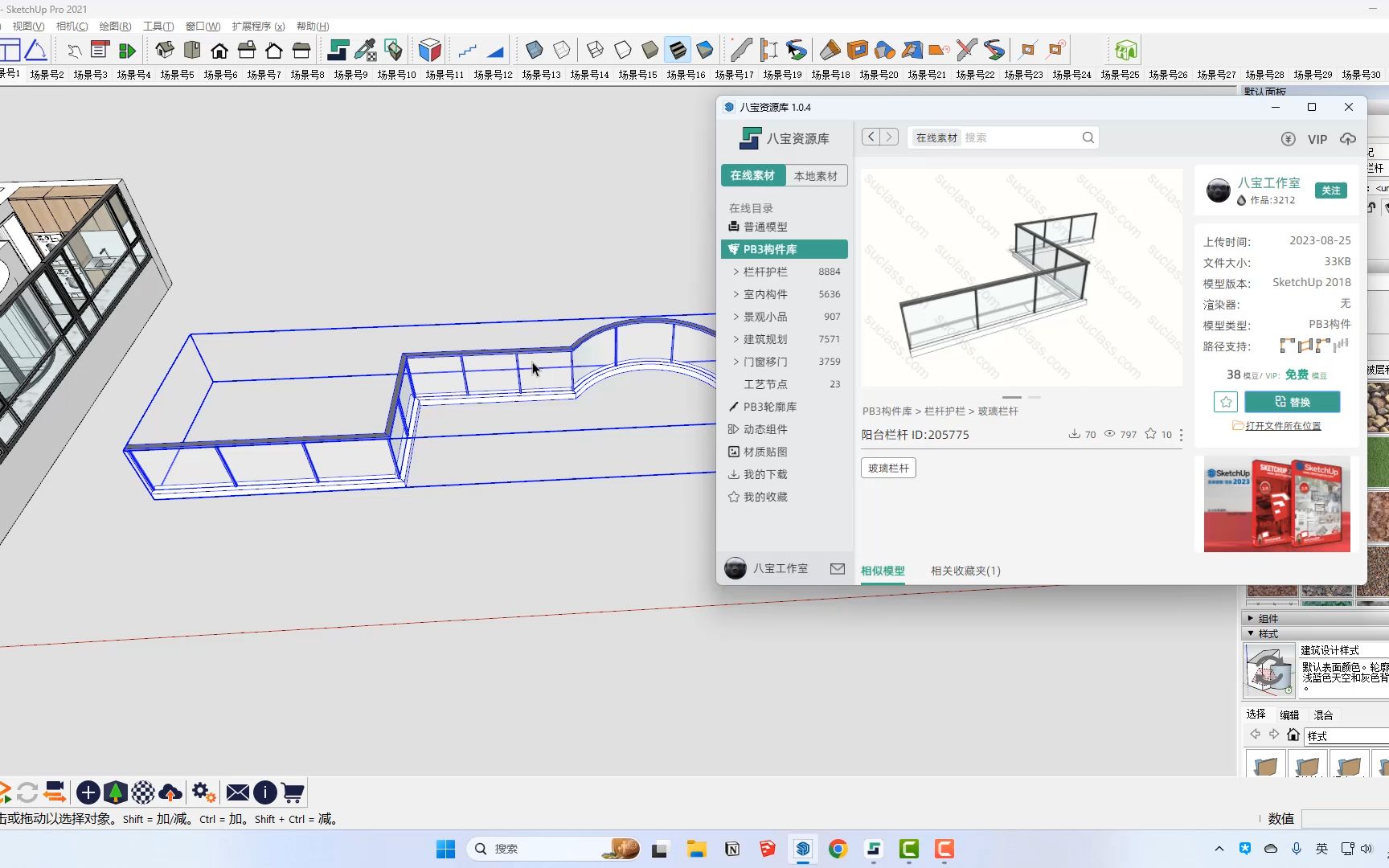Click the library search input field

point(1021,137)
